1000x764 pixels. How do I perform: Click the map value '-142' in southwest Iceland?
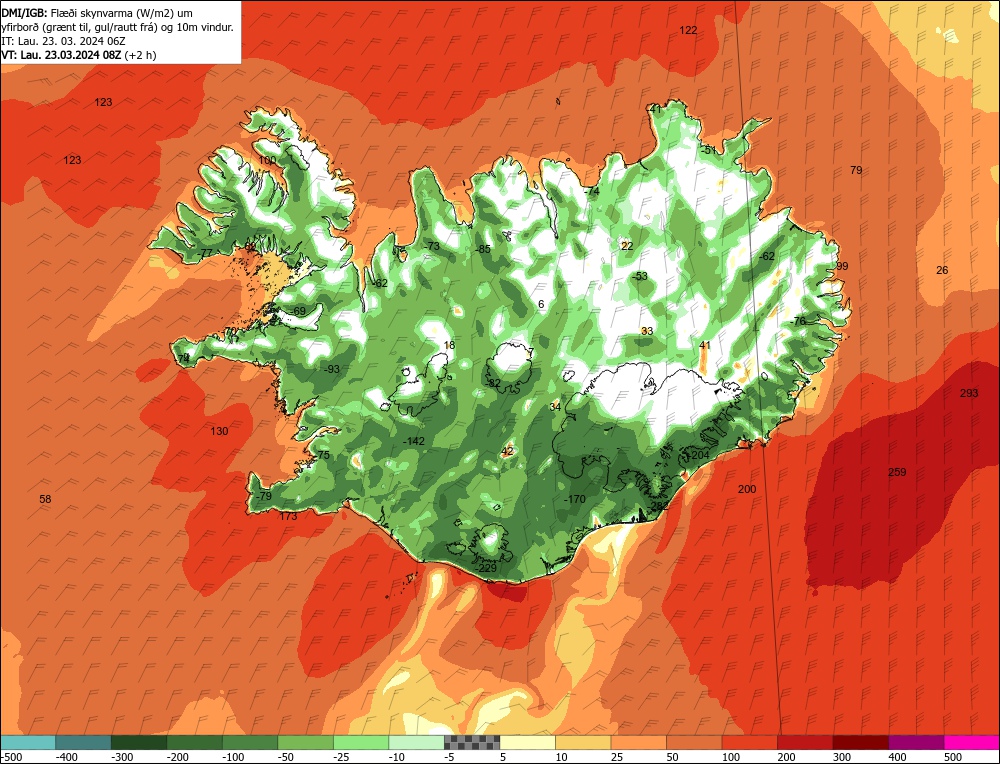[x=414, y=441]
